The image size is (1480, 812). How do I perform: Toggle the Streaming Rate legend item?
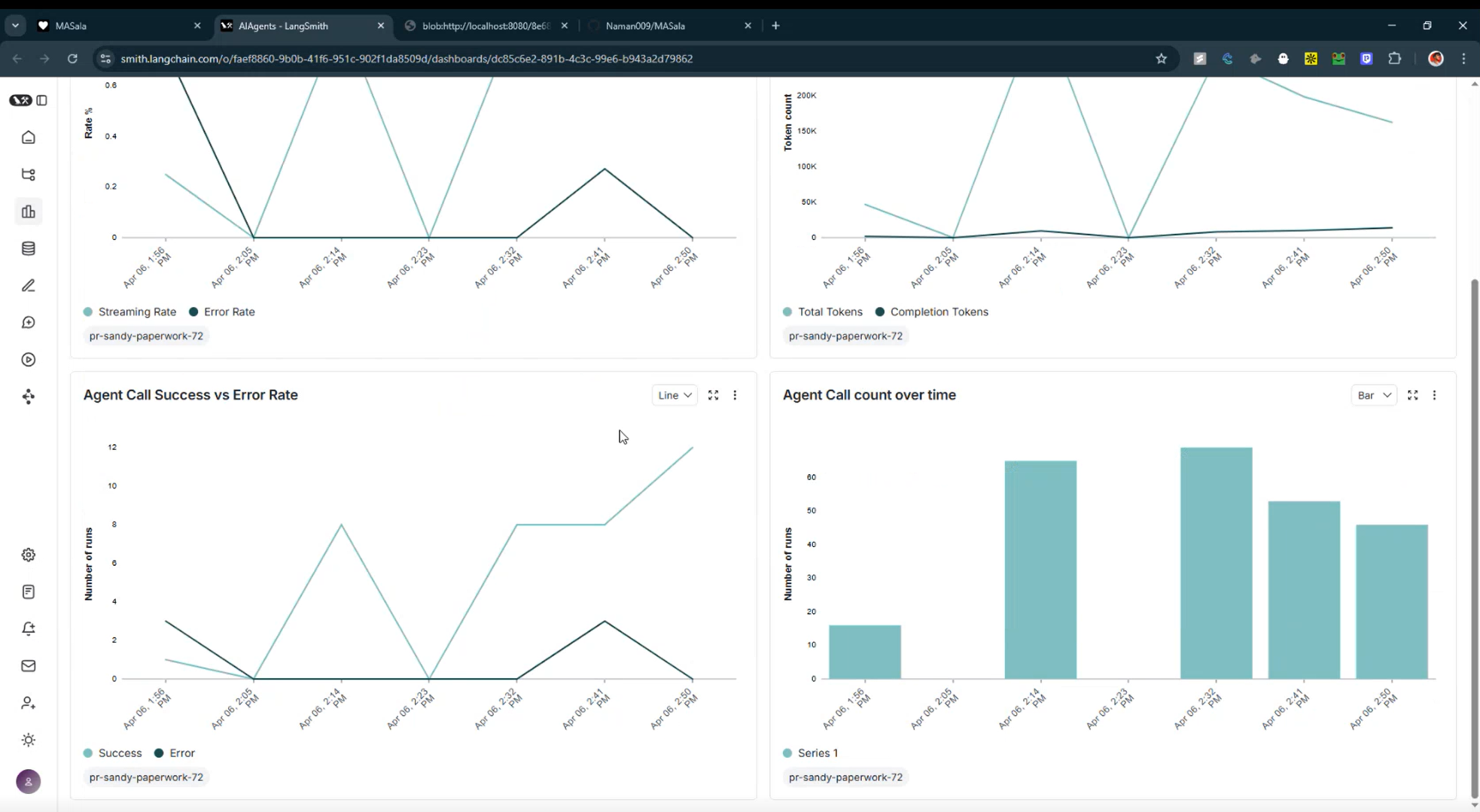pos(129,312)
